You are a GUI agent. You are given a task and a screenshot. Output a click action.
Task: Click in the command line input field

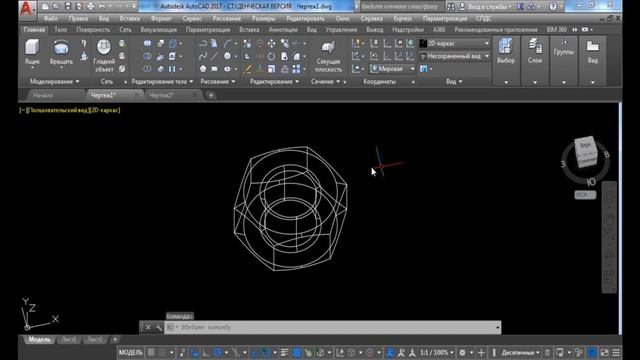pos(333,327)
